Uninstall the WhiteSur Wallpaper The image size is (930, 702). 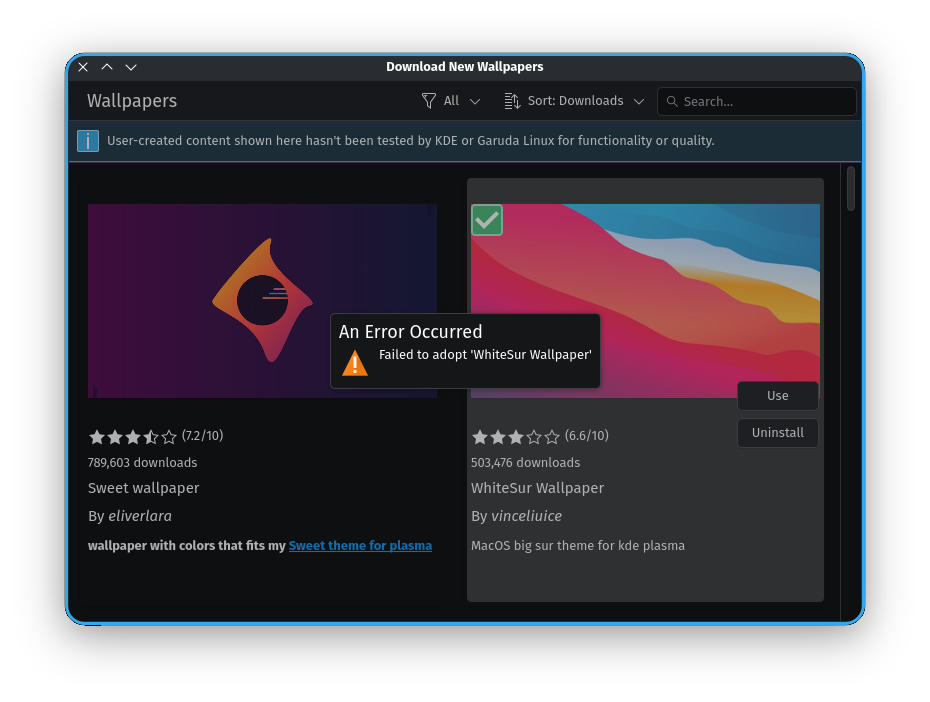(x=778, y=433)
